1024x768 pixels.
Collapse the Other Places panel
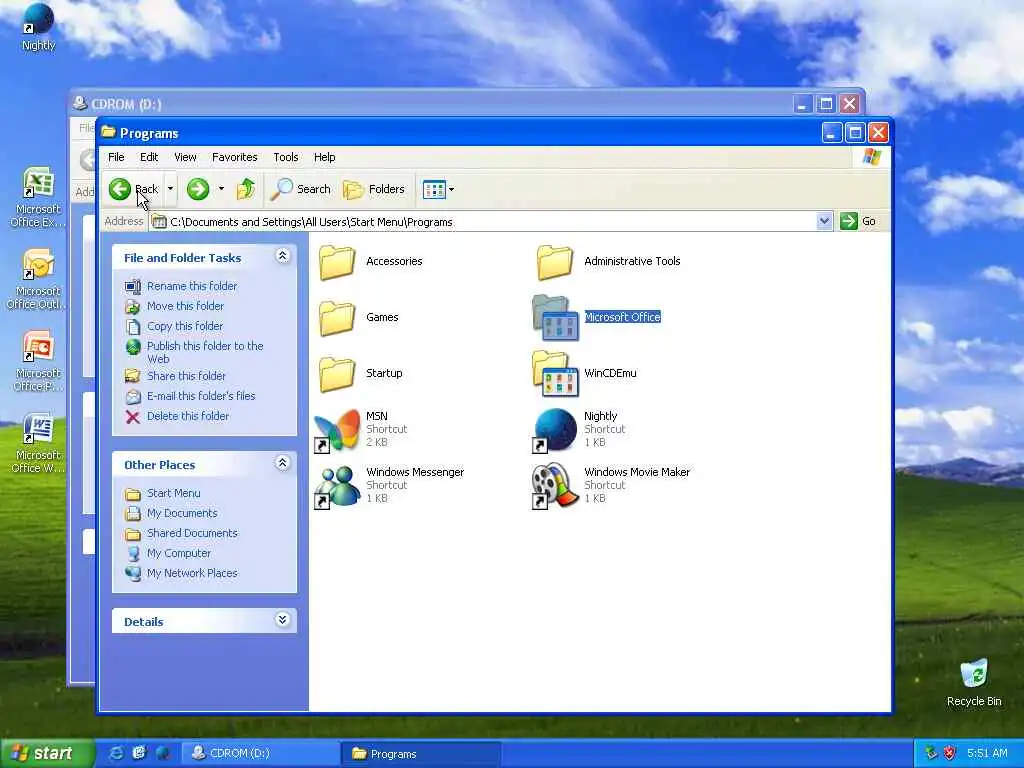click(282, 463)
